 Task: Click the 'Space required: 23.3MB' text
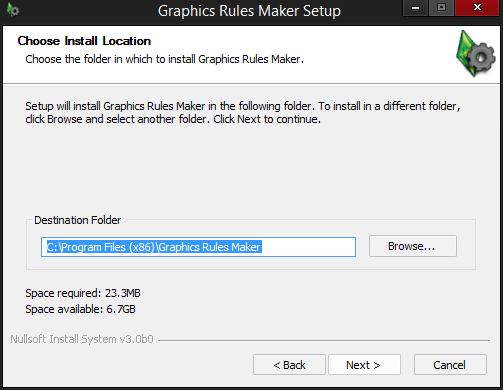tap(83, 293)
